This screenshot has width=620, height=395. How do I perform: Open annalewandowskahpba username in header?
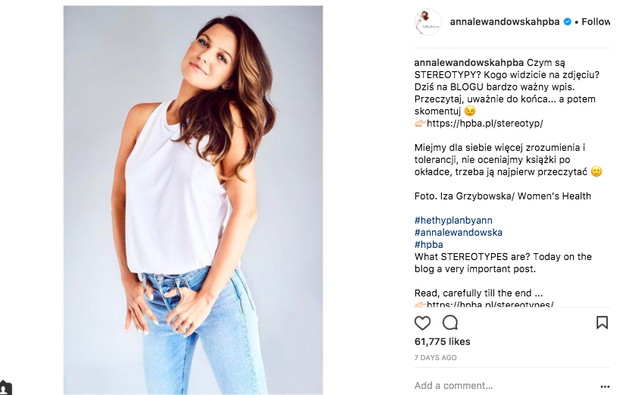[x=505, y=22]
